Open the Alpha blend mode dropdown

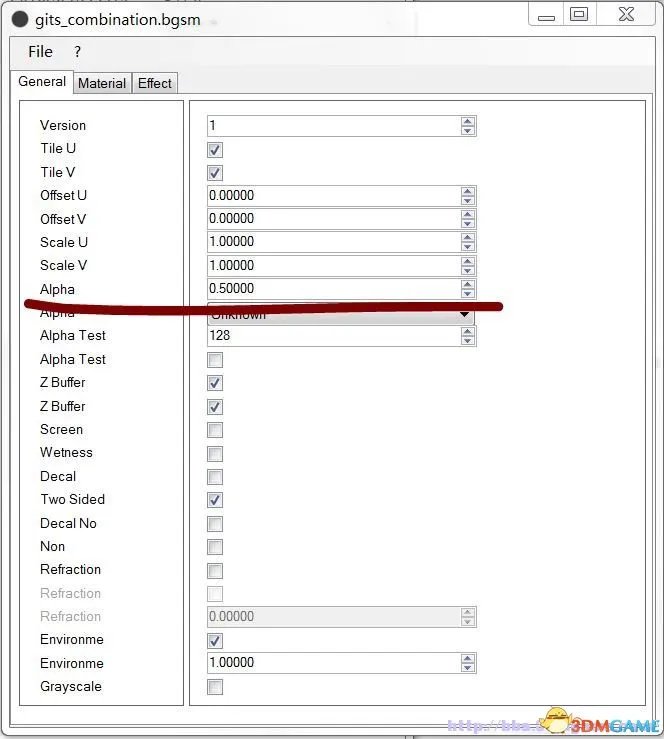click(x=464, y=315)
